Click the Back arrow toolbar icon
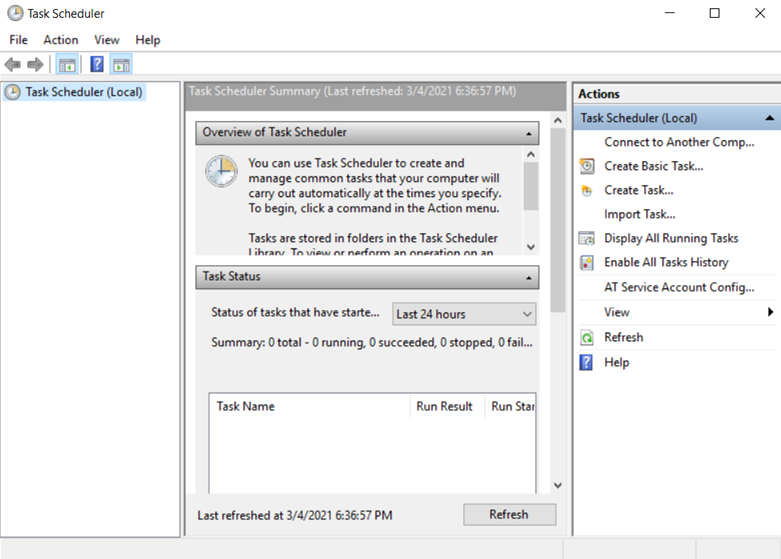The image size is (781, 559). (x=12, y=64)
